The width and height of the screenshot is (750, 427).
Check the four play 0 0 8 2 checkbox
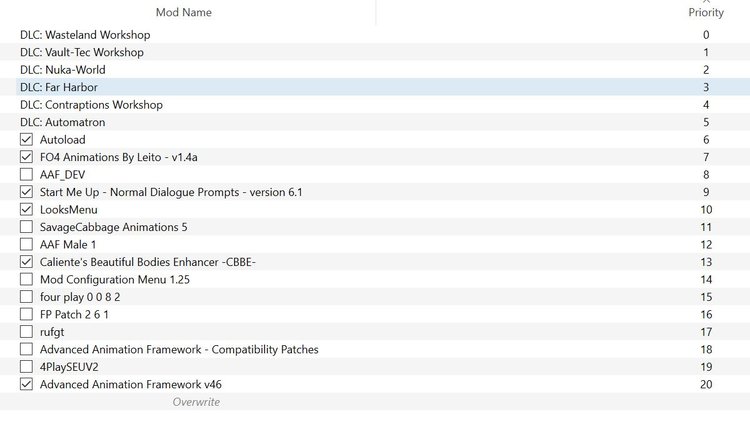click(26, 296)
